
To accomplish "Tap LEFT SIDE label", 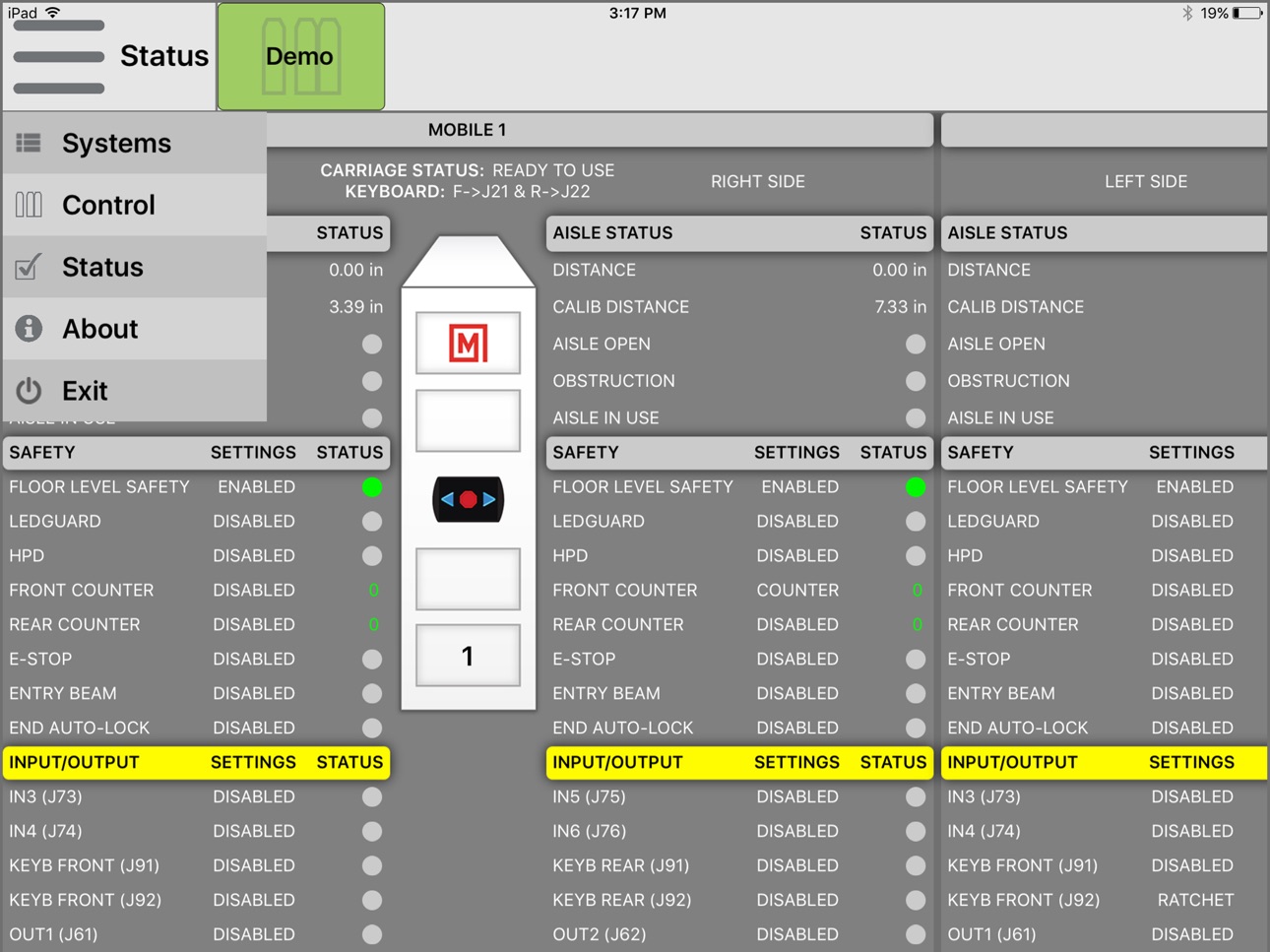I will [1146, 181].
